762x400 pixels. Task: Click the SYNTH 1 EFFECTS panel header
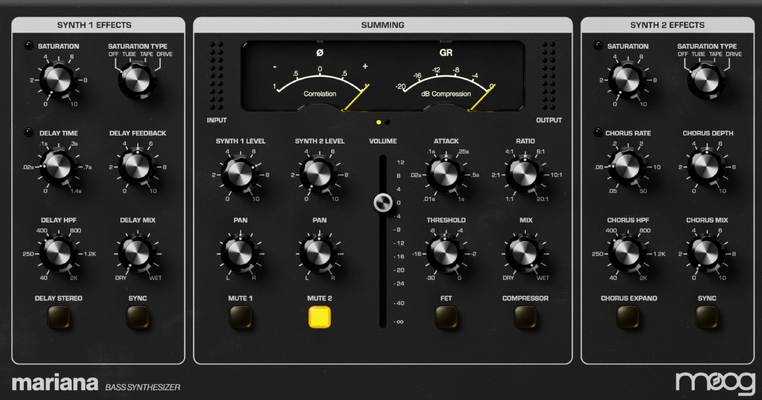(x=98, y=25)
